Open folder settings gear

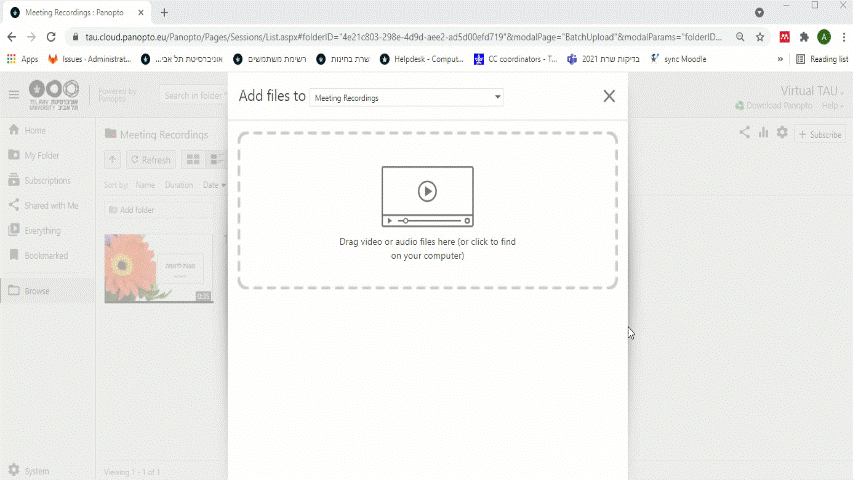click(x=782, y=132)
